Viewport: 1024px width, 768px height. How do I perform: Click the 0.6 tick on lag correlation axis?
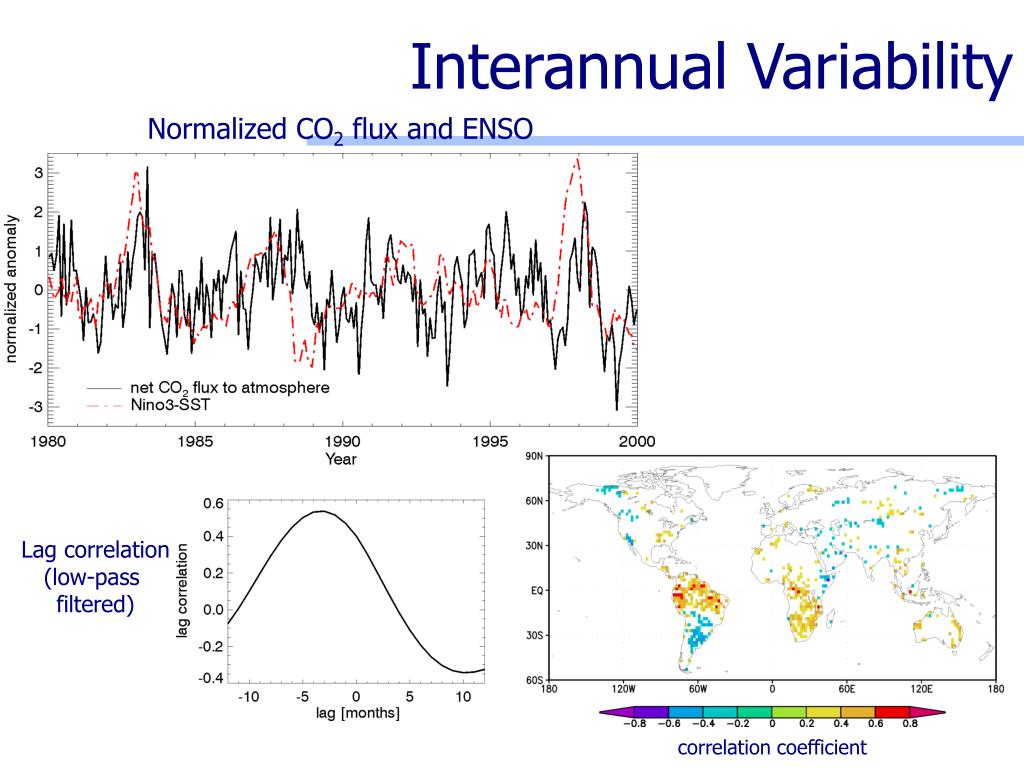click(x=214, y=504)
